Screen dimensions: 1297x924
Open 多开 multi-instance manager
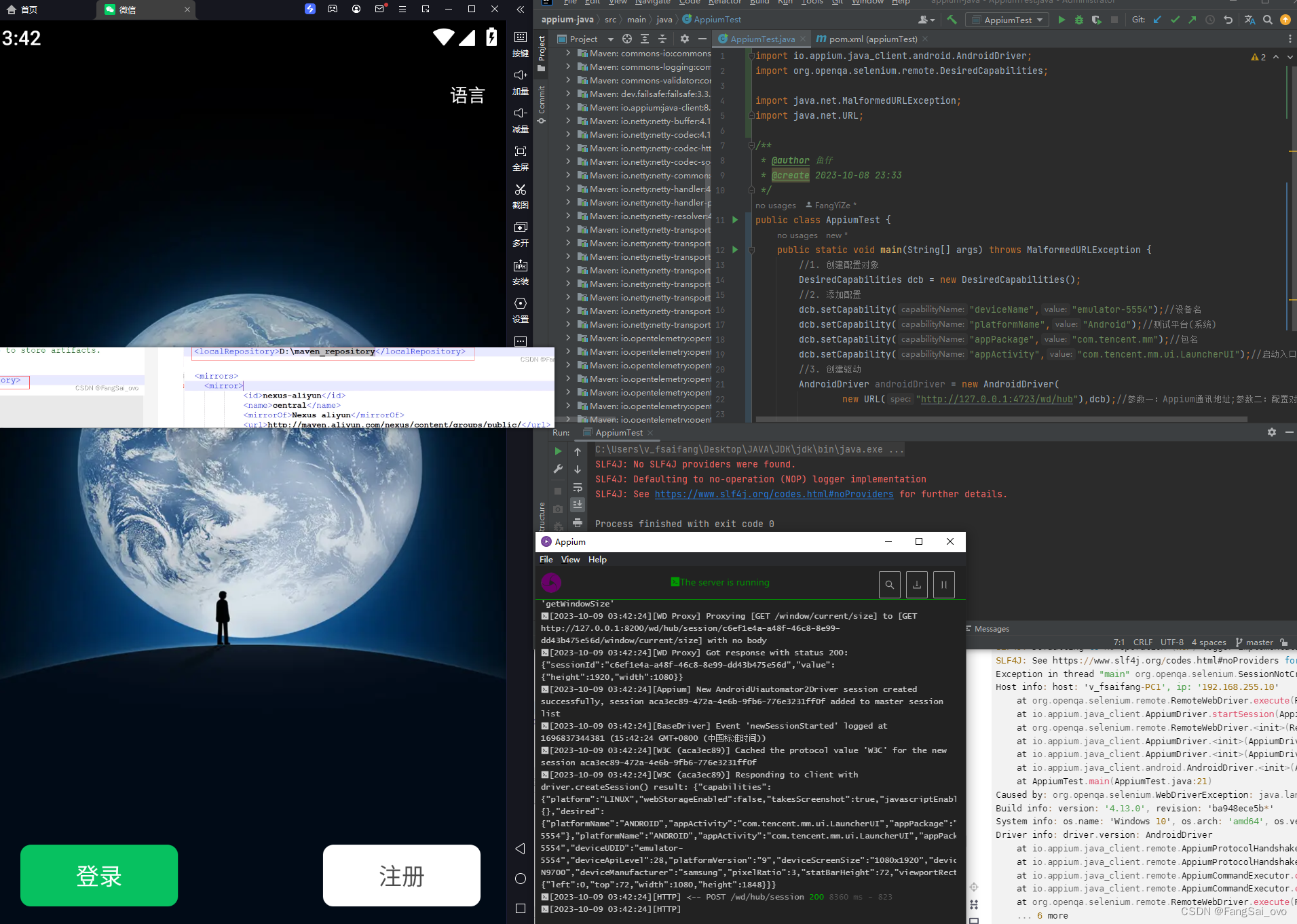(521, 234)
